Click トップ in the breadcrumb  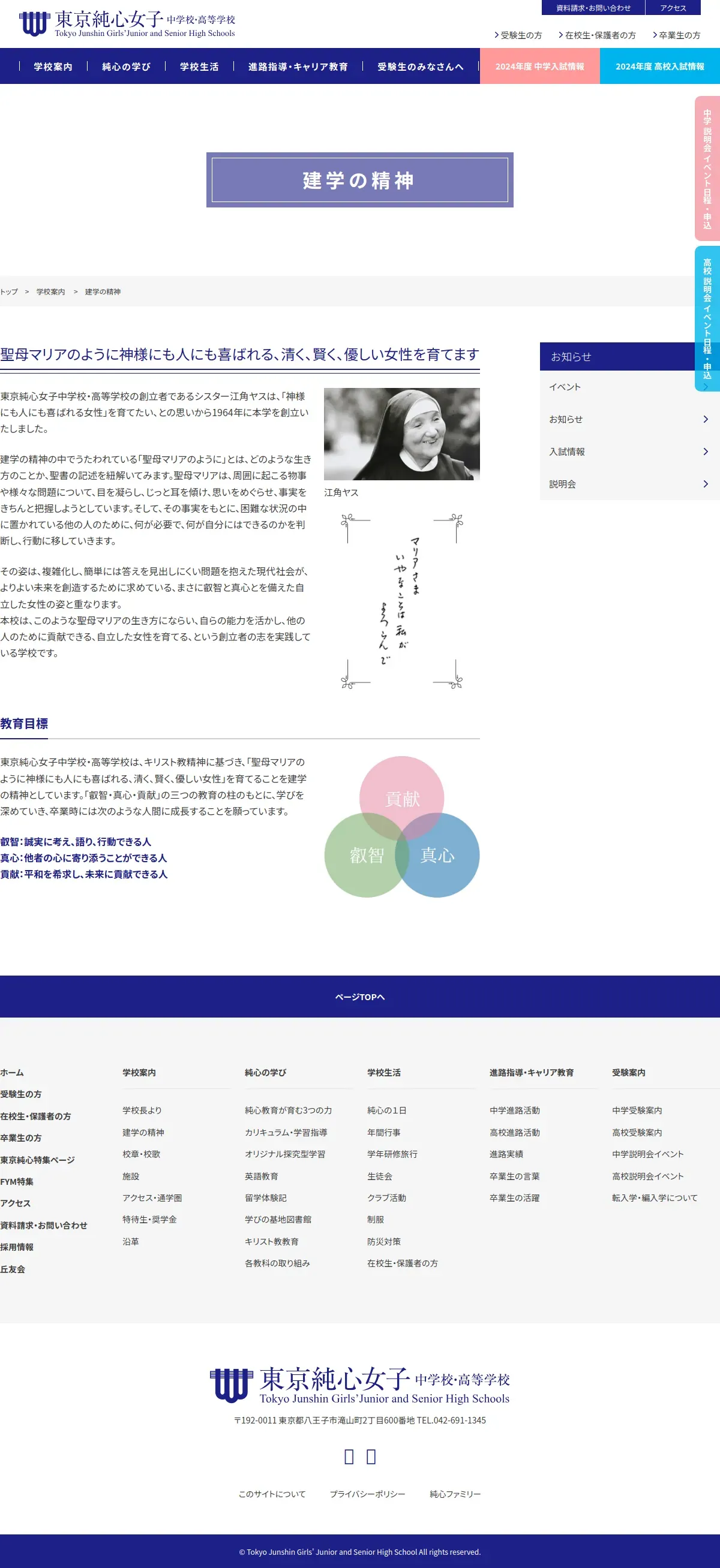[x=9, y=291]
